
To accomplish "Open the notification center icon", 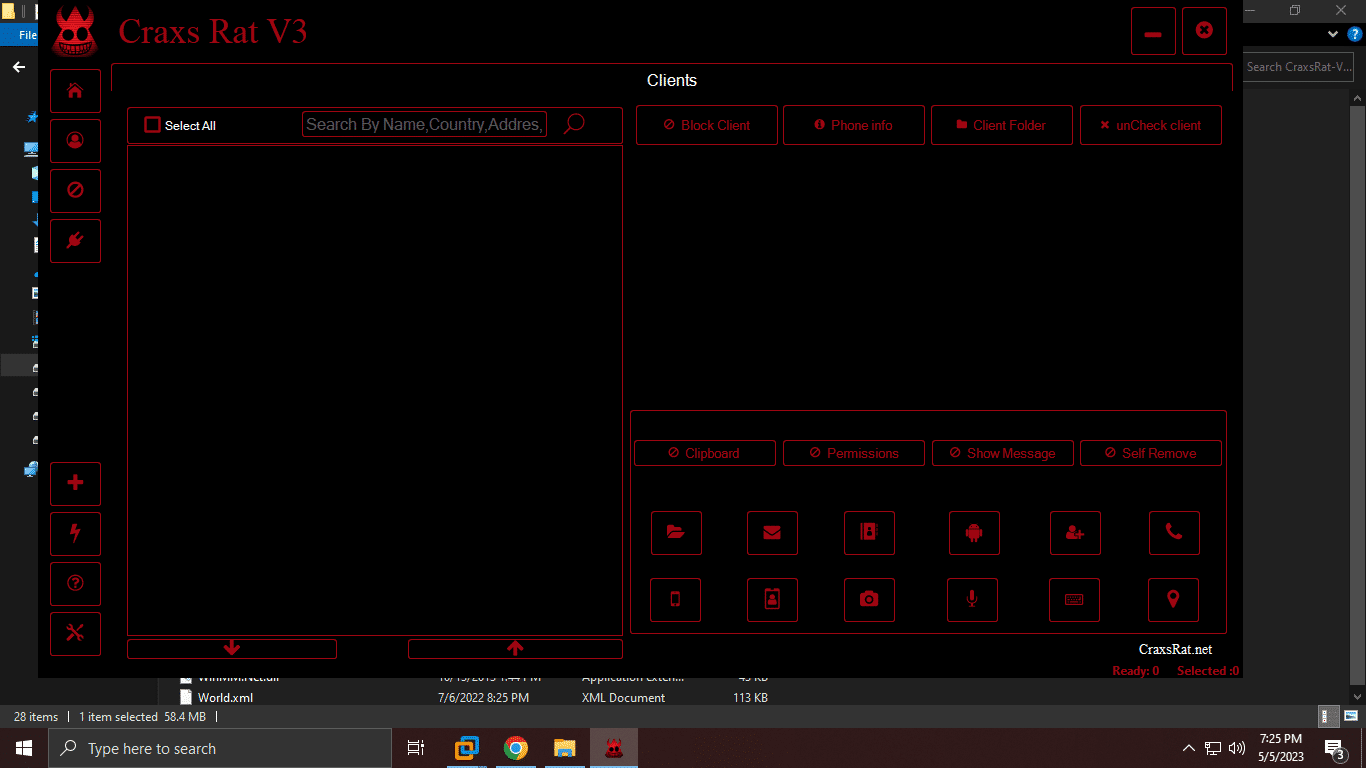I will 1333,748.
